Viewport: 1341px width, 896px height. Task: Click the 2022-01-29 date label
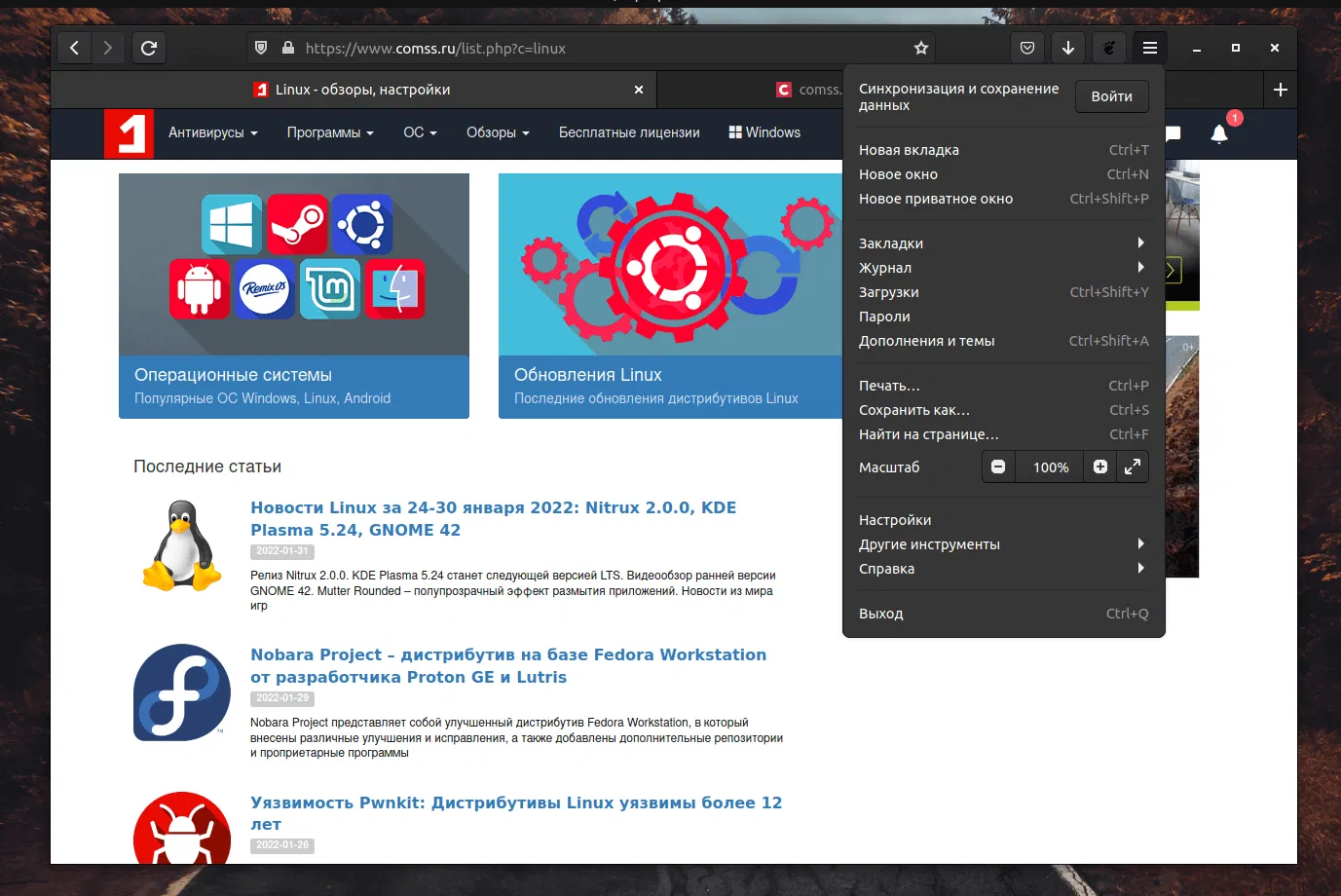[282, 698]
